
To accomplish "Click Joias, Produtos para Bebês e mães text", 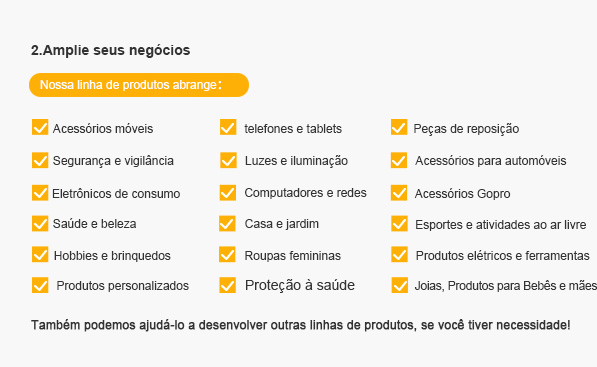I will pos(506,286).
